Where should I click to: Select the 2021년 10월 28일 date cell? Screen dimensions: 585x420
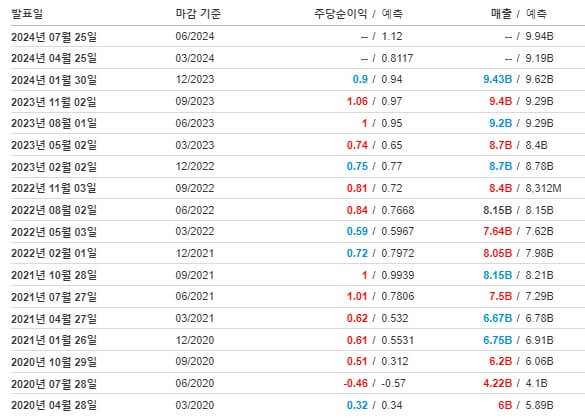[x=54, y=275]
